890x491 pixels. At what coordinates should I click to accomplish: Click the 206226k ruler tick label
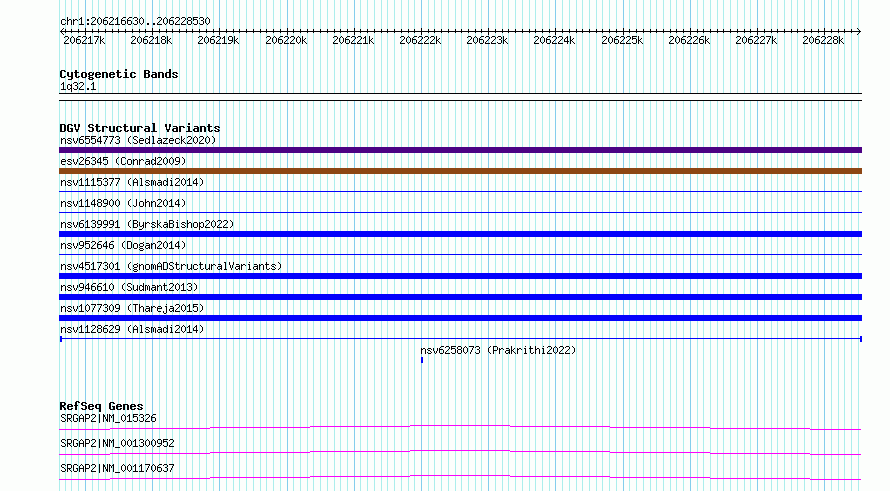tap(689, 40)
